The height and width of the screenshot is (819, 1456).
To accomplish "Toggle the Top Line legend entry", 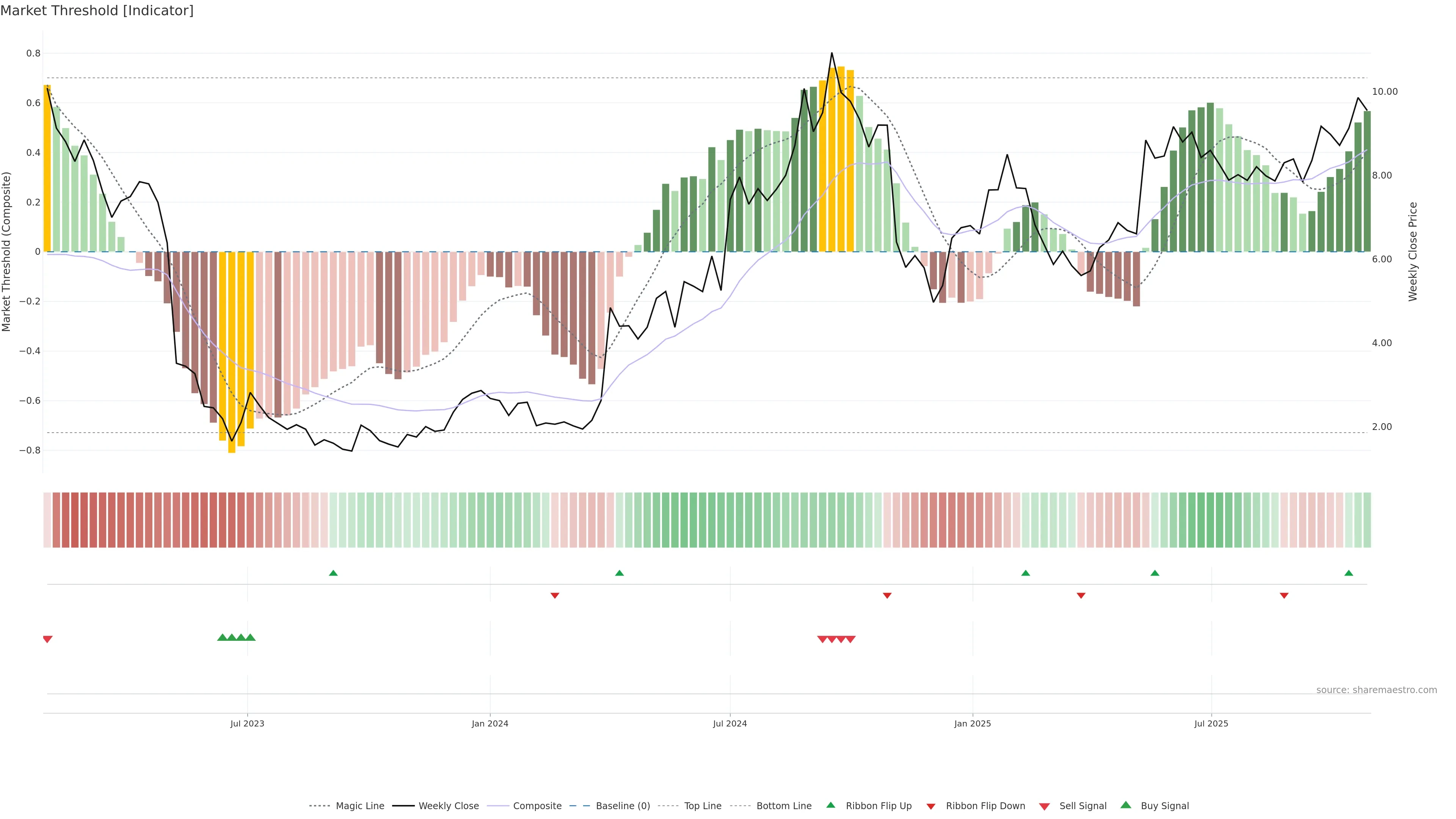I will [x=703, y=806].
